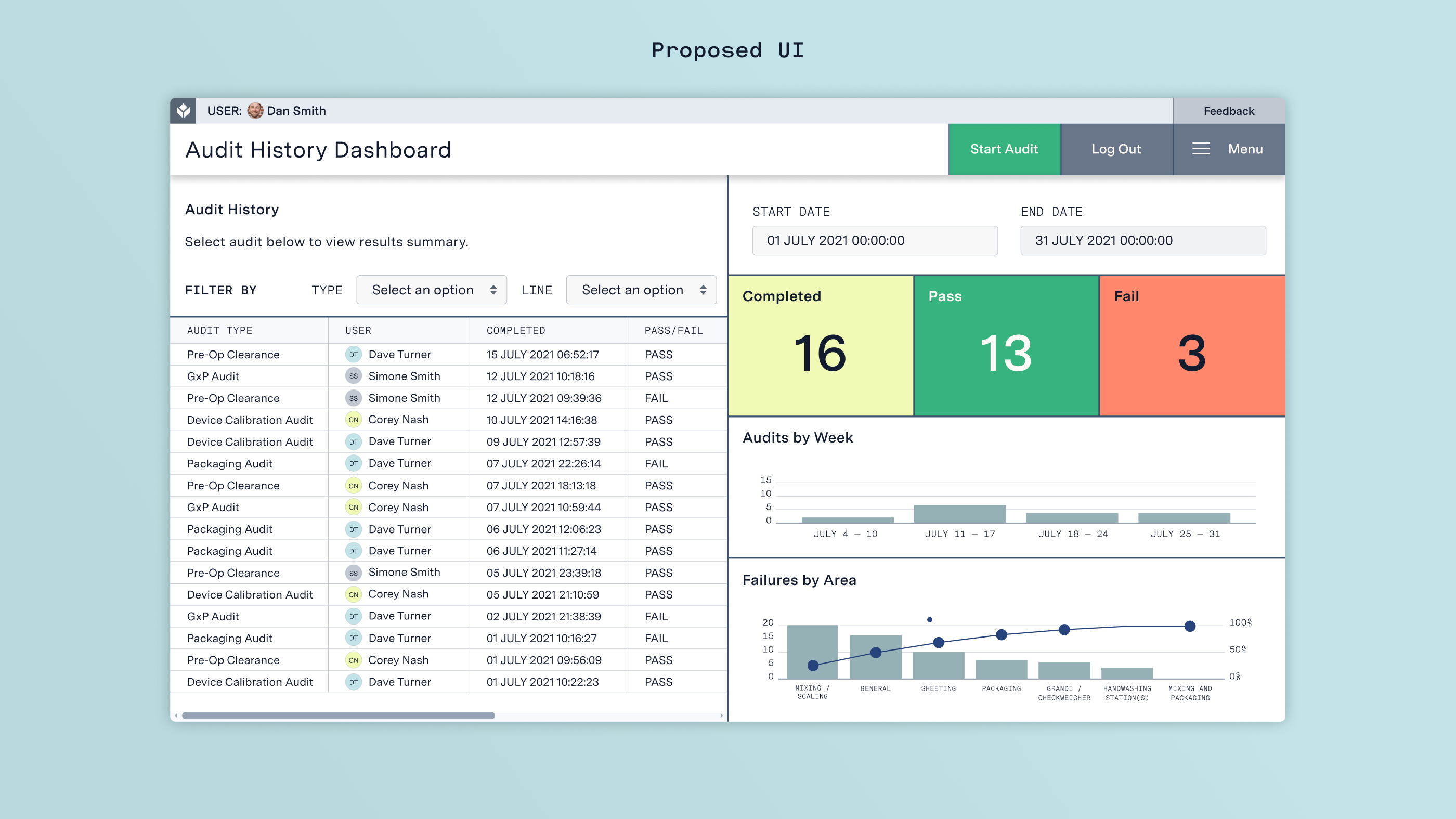Screen dimensions: 1456x819
Task: Click the START DATE field
Action: [875, 241]
